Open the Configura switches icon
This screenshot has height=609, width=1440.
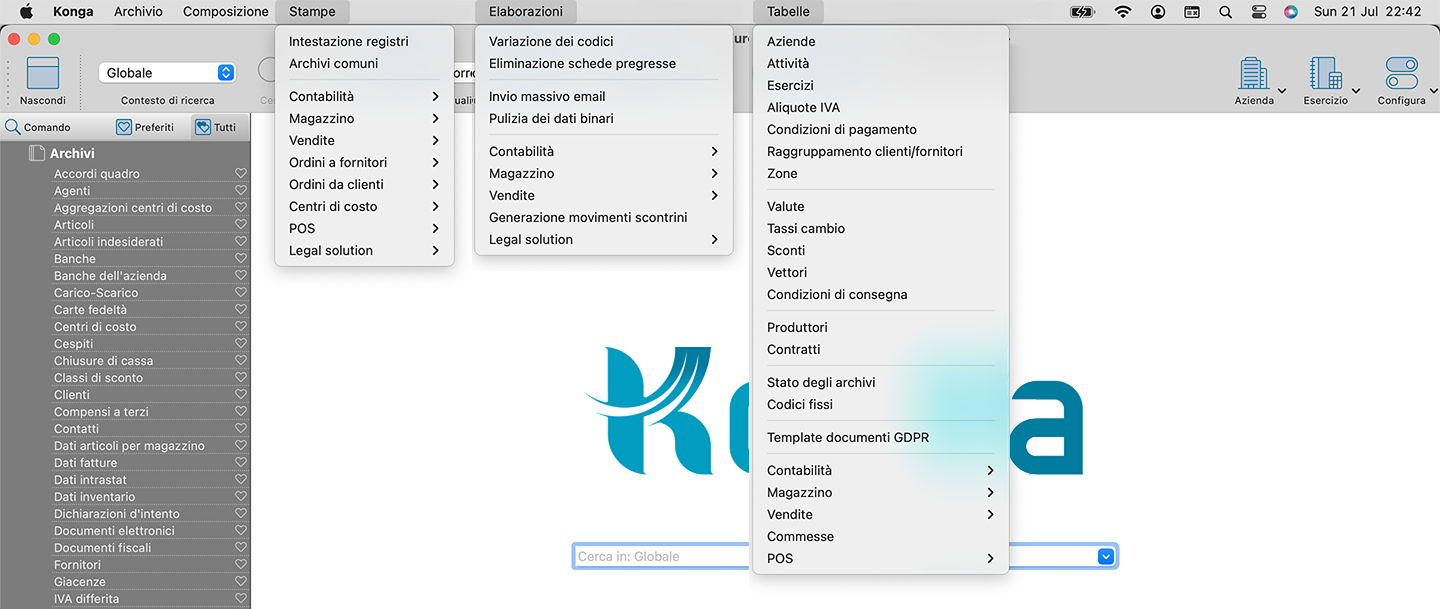tap(1401, 74)
